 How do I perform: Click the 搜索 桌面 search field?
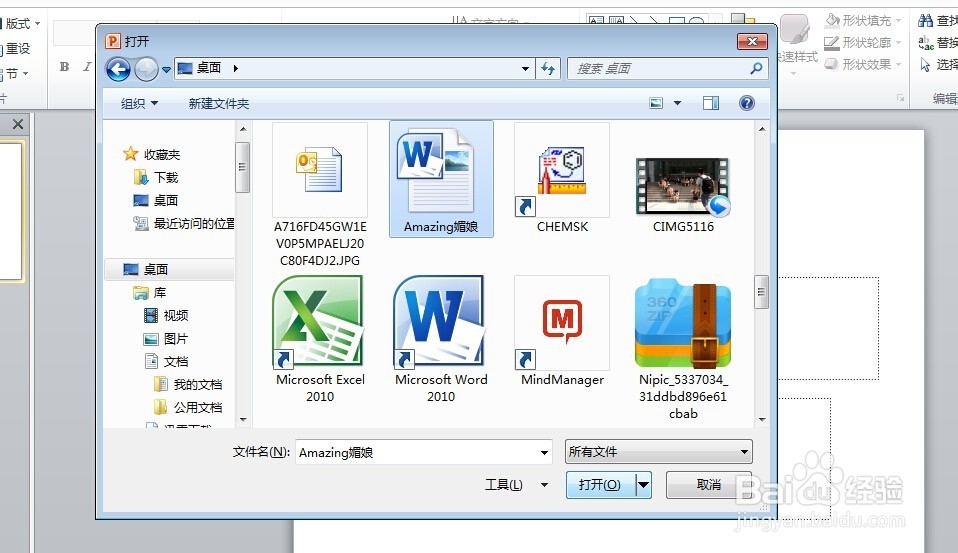666,68
